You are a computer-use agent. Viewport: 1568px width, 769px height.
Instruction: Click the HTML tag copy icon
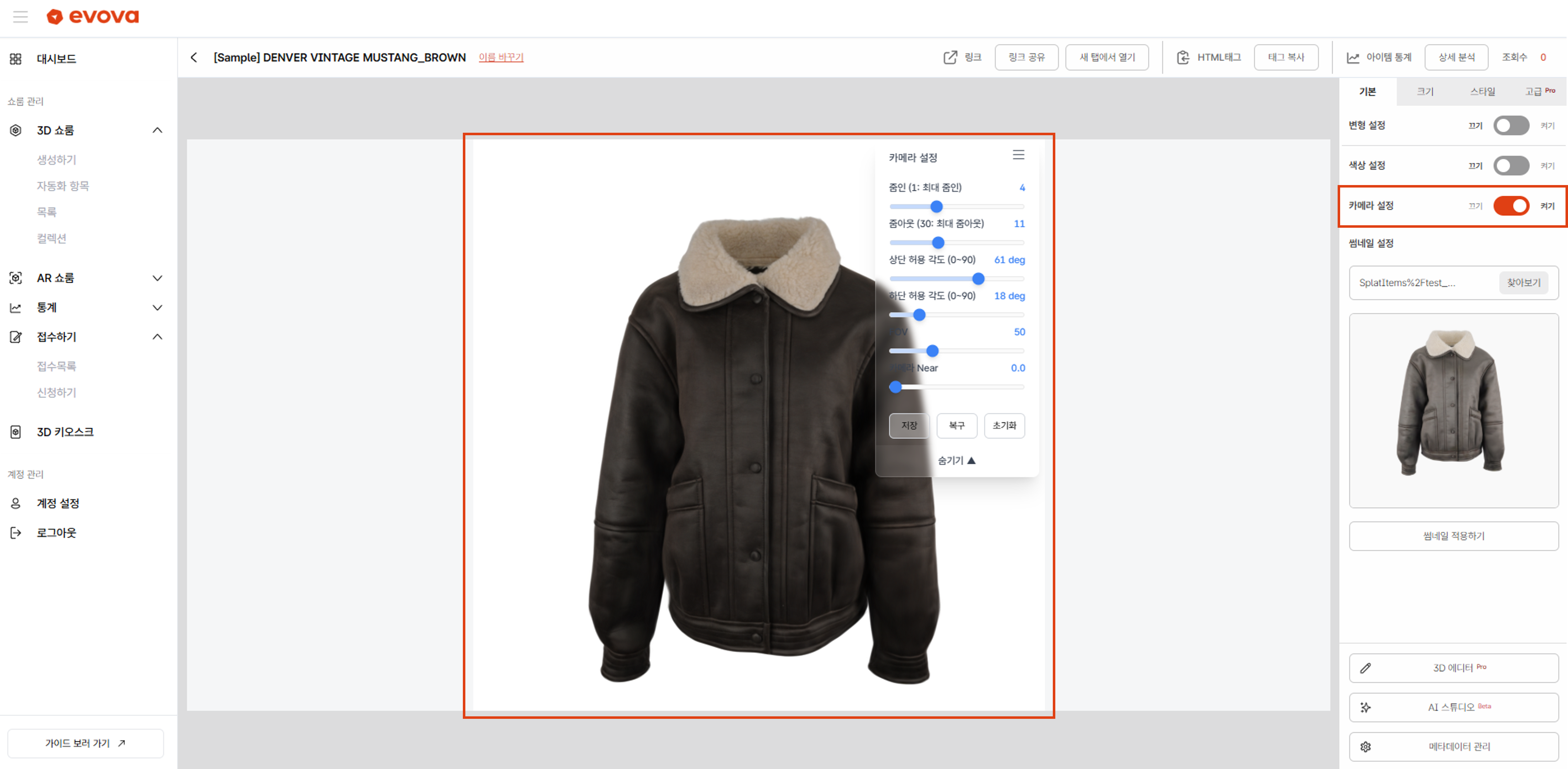[x=1183, y=57]
